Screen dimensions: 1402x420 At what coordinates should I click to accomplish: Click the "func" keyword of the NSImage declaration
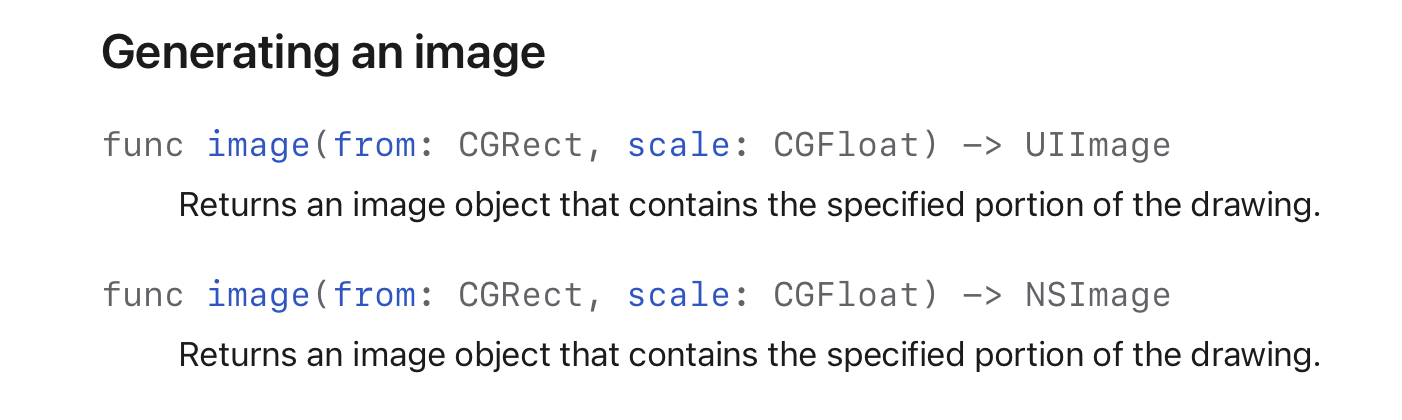point(143,295)
